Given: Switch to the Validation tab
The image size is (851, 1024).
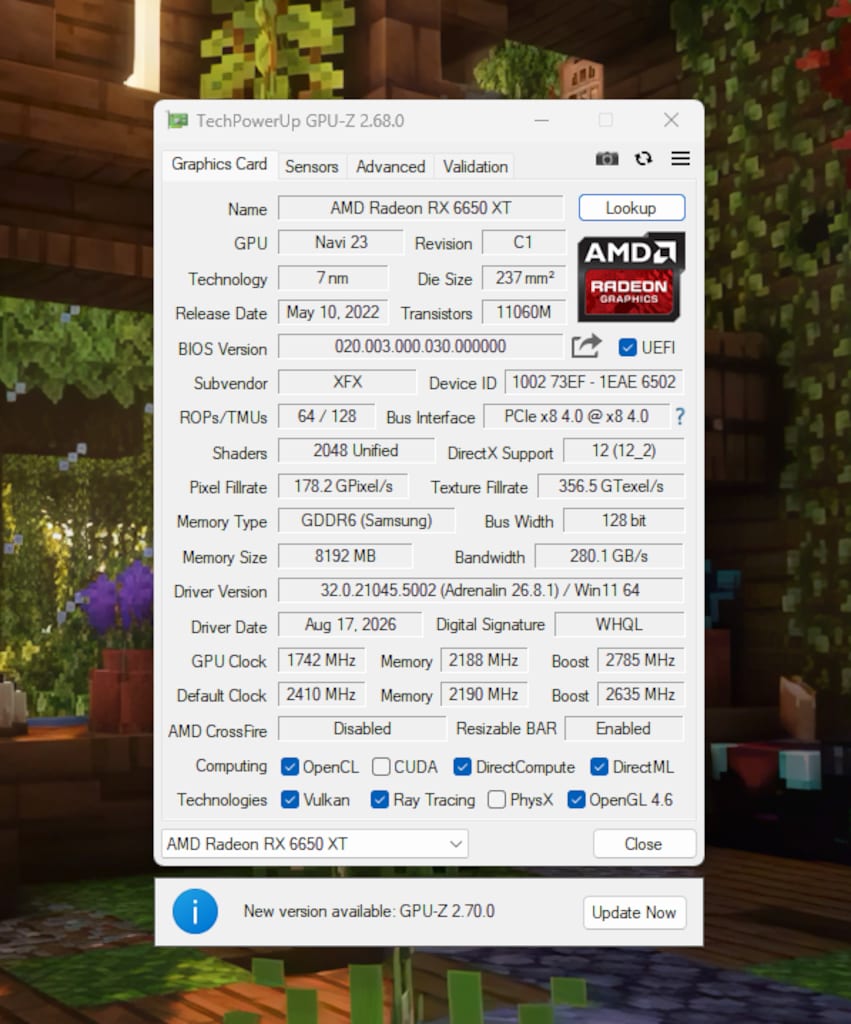Looking at the screenshot, I should [x=475, y=167].
